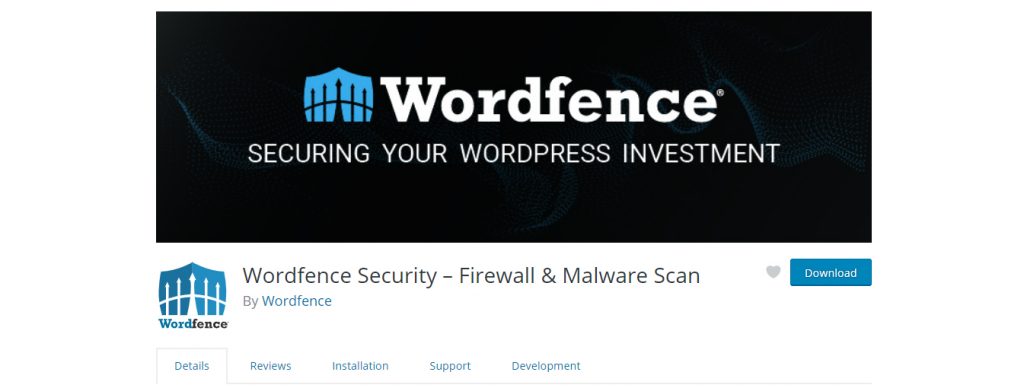This screenshot has height=388, width=1024.
Task: Download the Wordfence Security plugin
Action: (x=831, y=272)
